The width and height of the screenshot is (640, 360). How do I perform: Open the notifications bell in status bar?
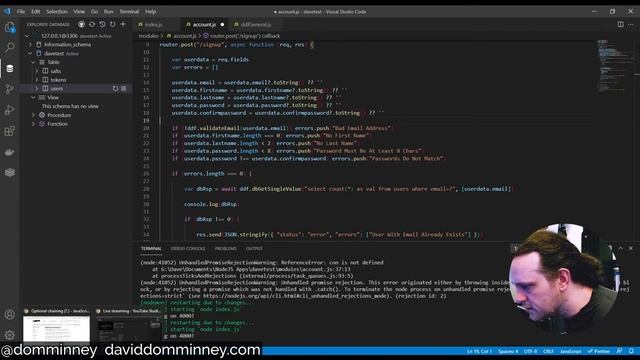tap(631, 351)
